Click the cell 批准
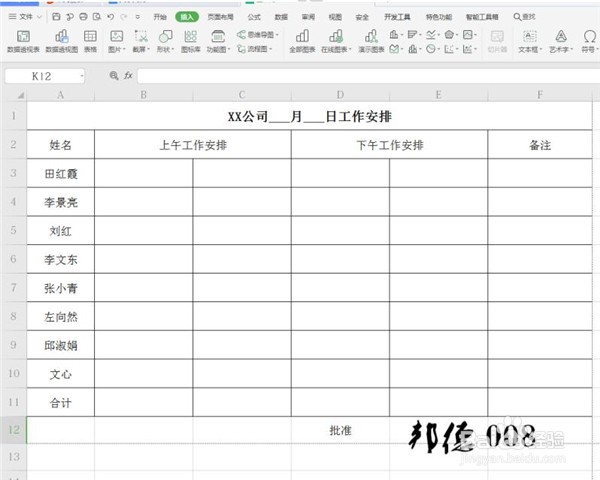 coord(340,430)
